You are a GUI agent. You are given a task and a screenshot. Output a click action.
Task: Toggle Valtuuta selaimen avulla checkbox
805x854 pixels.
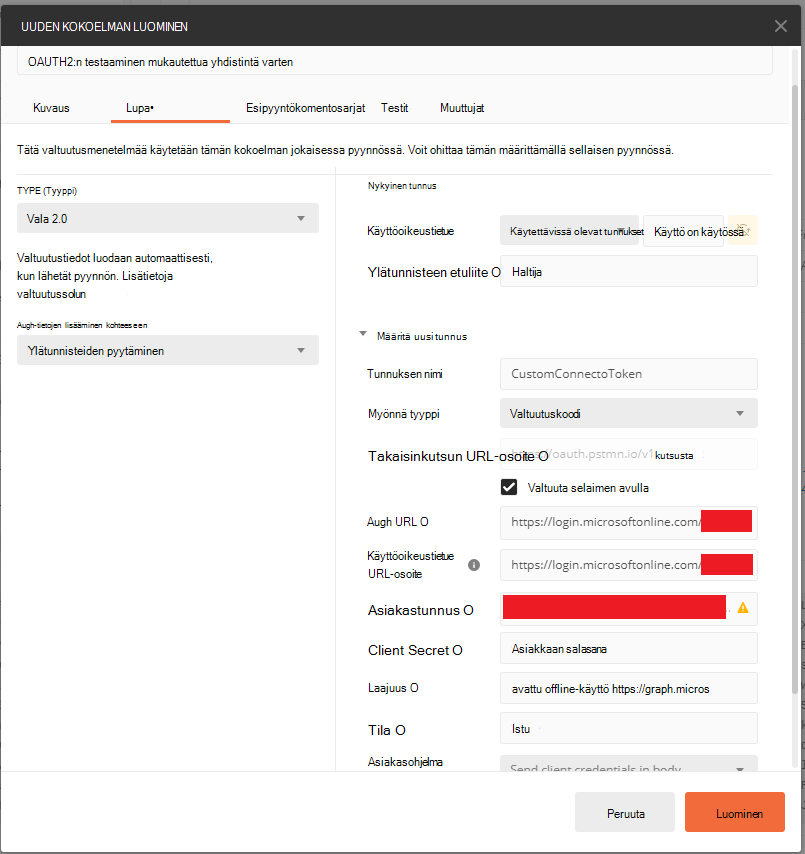tap(509, 487)
